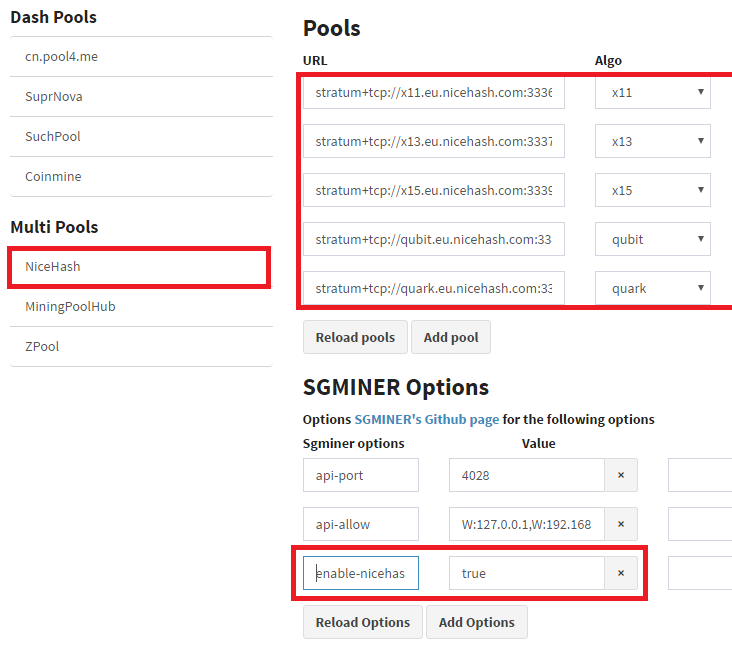Screen dimensions: 732x655
Task: Select ZPool multi pool entry
Action: click(x=141, y=346)
